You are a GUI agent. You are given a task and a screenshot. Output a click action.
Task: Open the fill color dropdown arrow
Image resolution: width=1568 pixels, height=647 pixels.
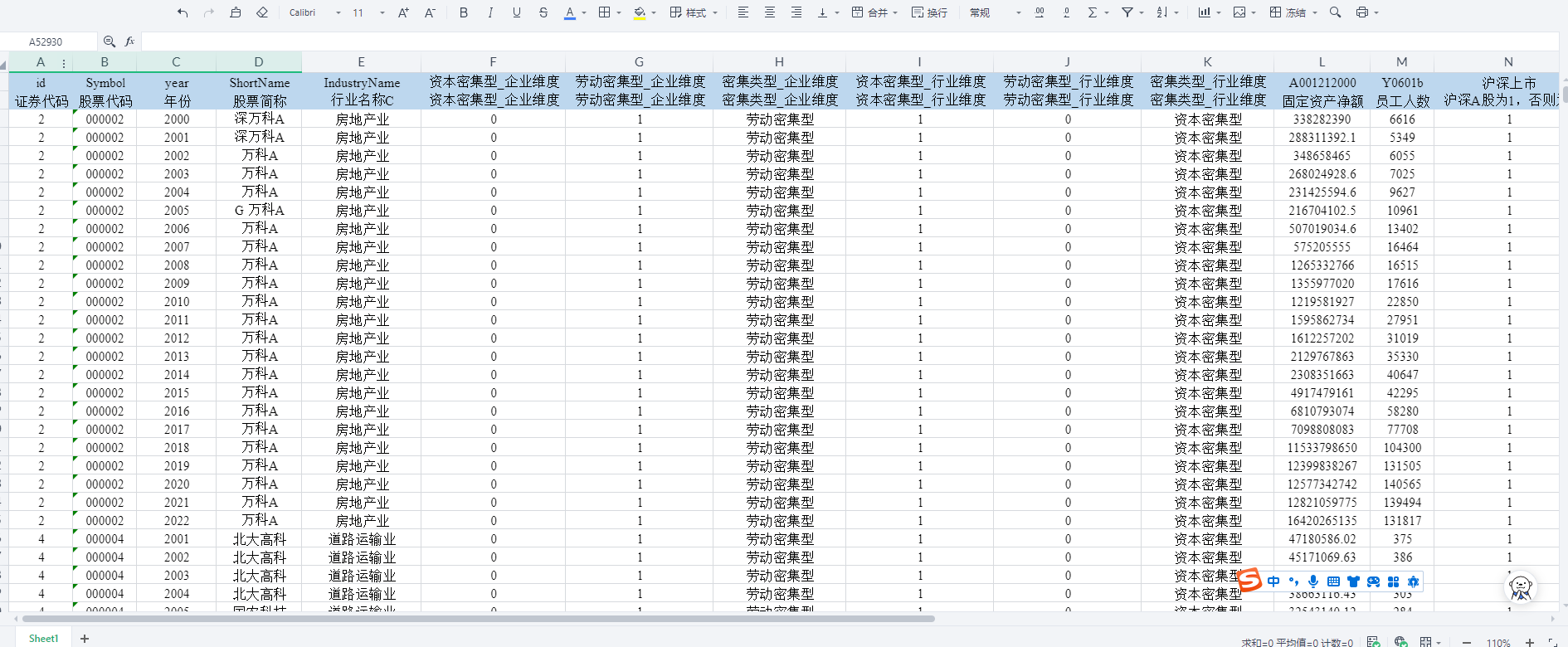654,13
